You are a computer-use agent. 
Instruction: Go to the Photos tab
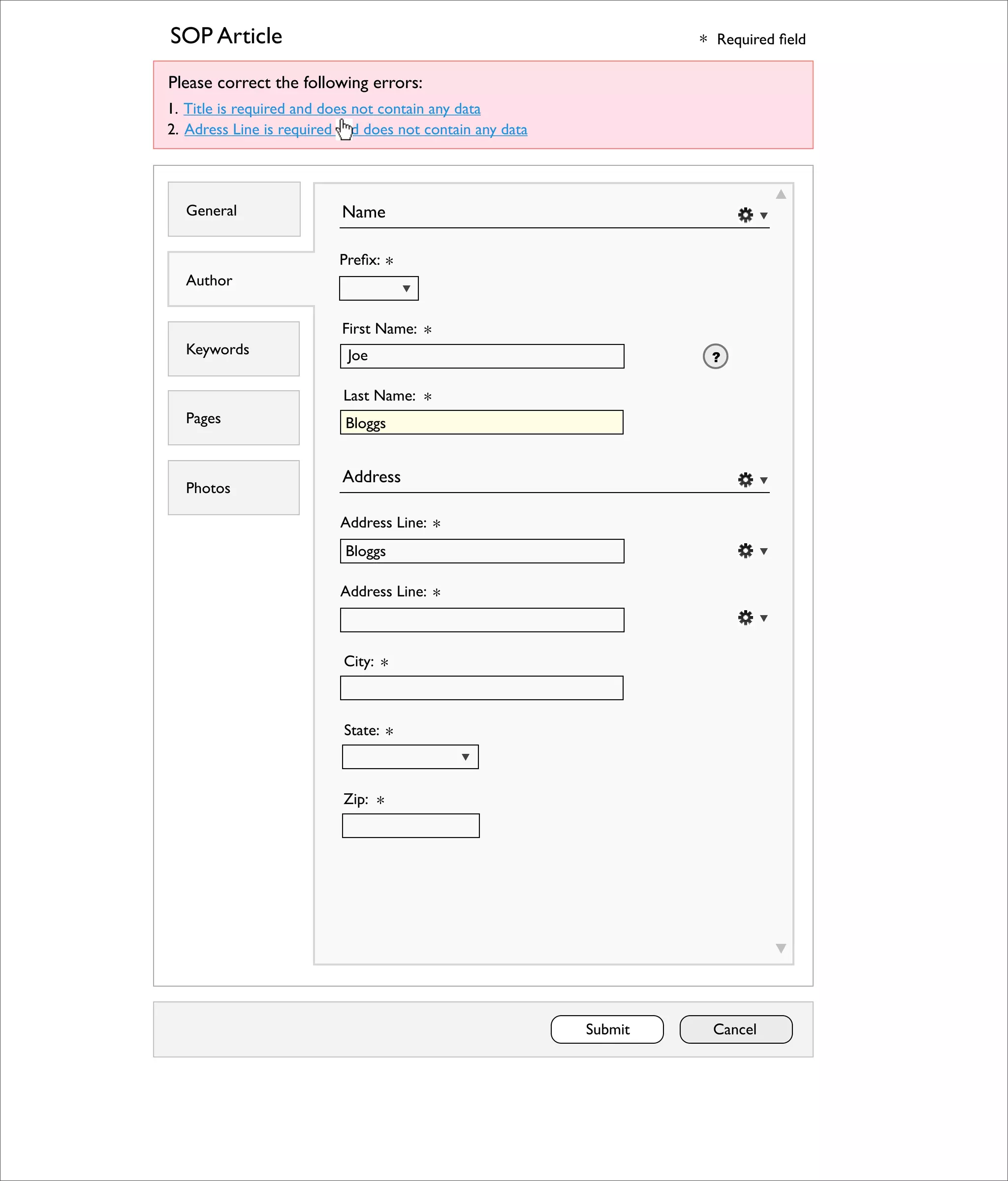click(x=234, y=488)
